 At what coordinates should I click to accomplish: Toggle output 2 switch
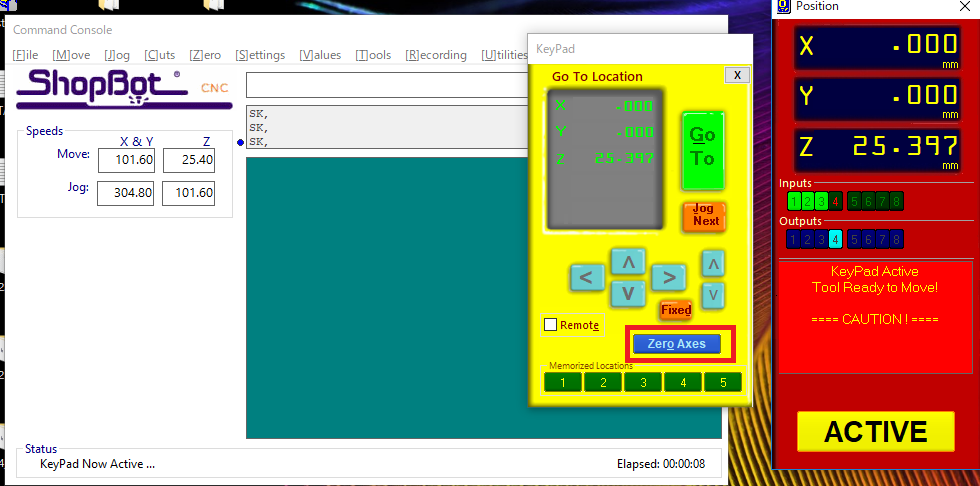[x=808, y=239]
